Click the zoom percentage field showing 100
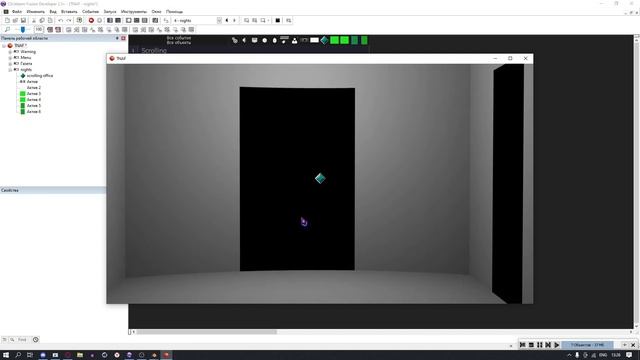This screenshot has width=640, height=360. pyautogui.click(x=39, y=29)
